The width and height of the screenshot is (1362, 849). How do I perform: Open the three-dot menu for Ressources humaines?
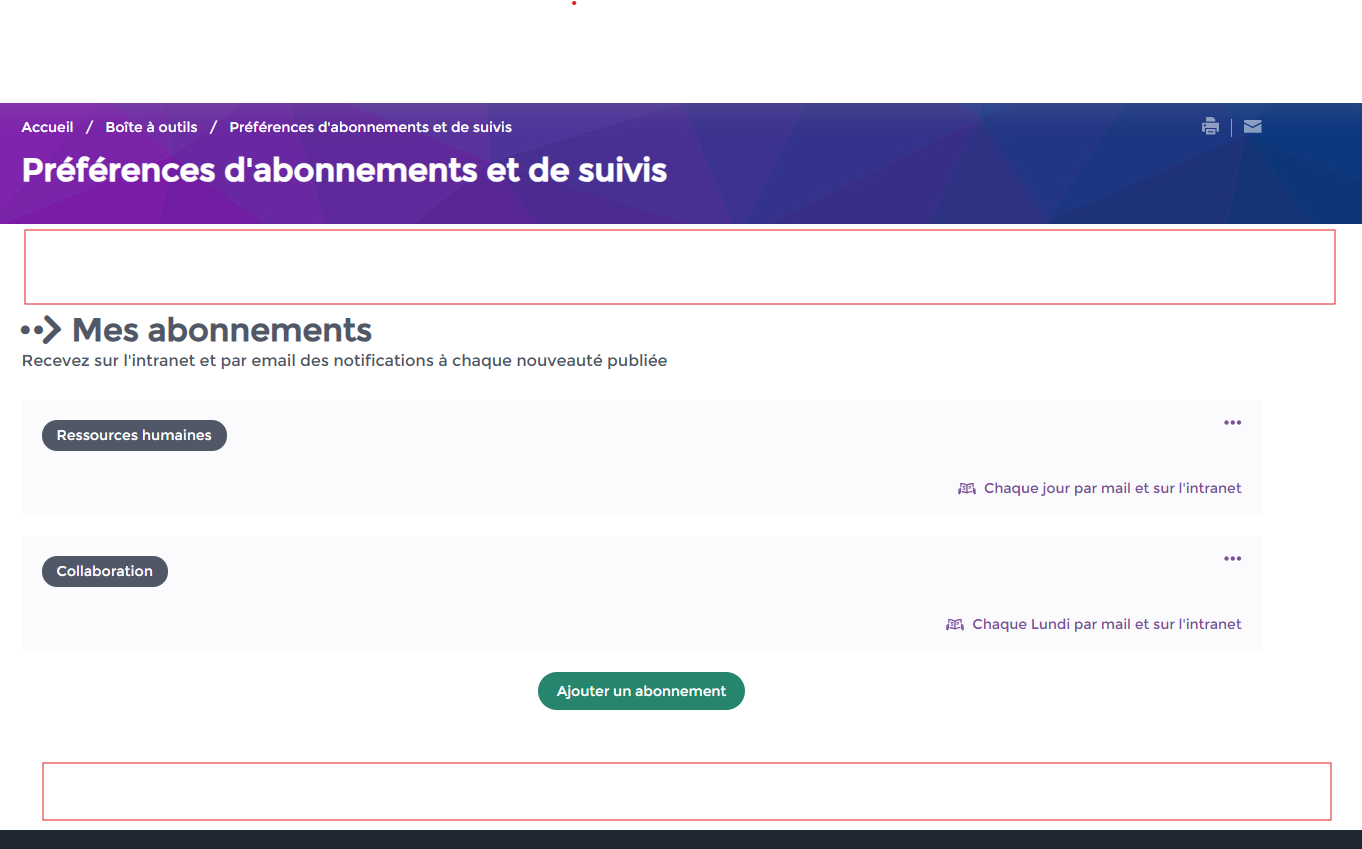[x=1232, y=423]
